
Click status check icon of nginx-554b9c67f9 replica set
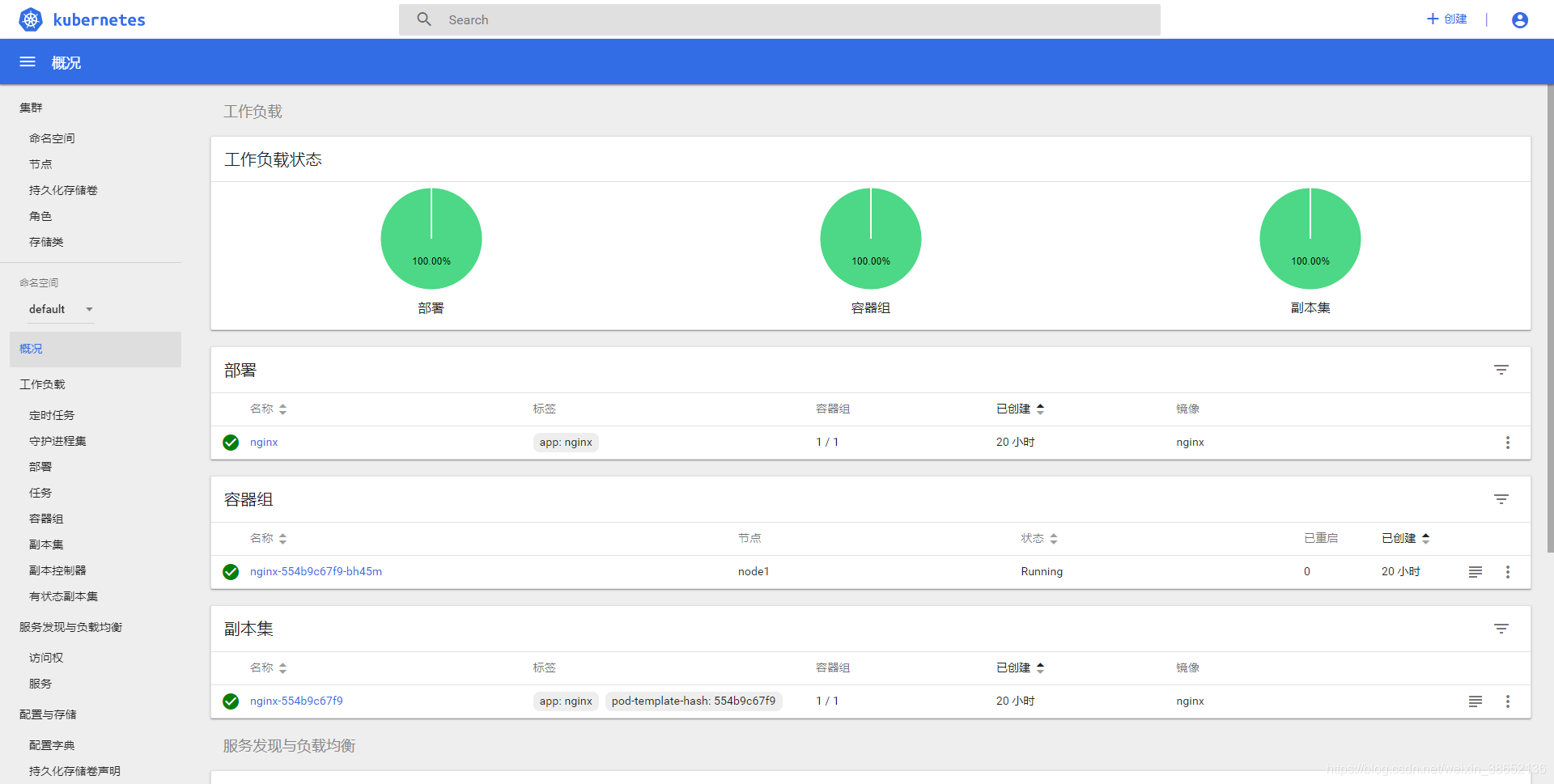[231, 701]
